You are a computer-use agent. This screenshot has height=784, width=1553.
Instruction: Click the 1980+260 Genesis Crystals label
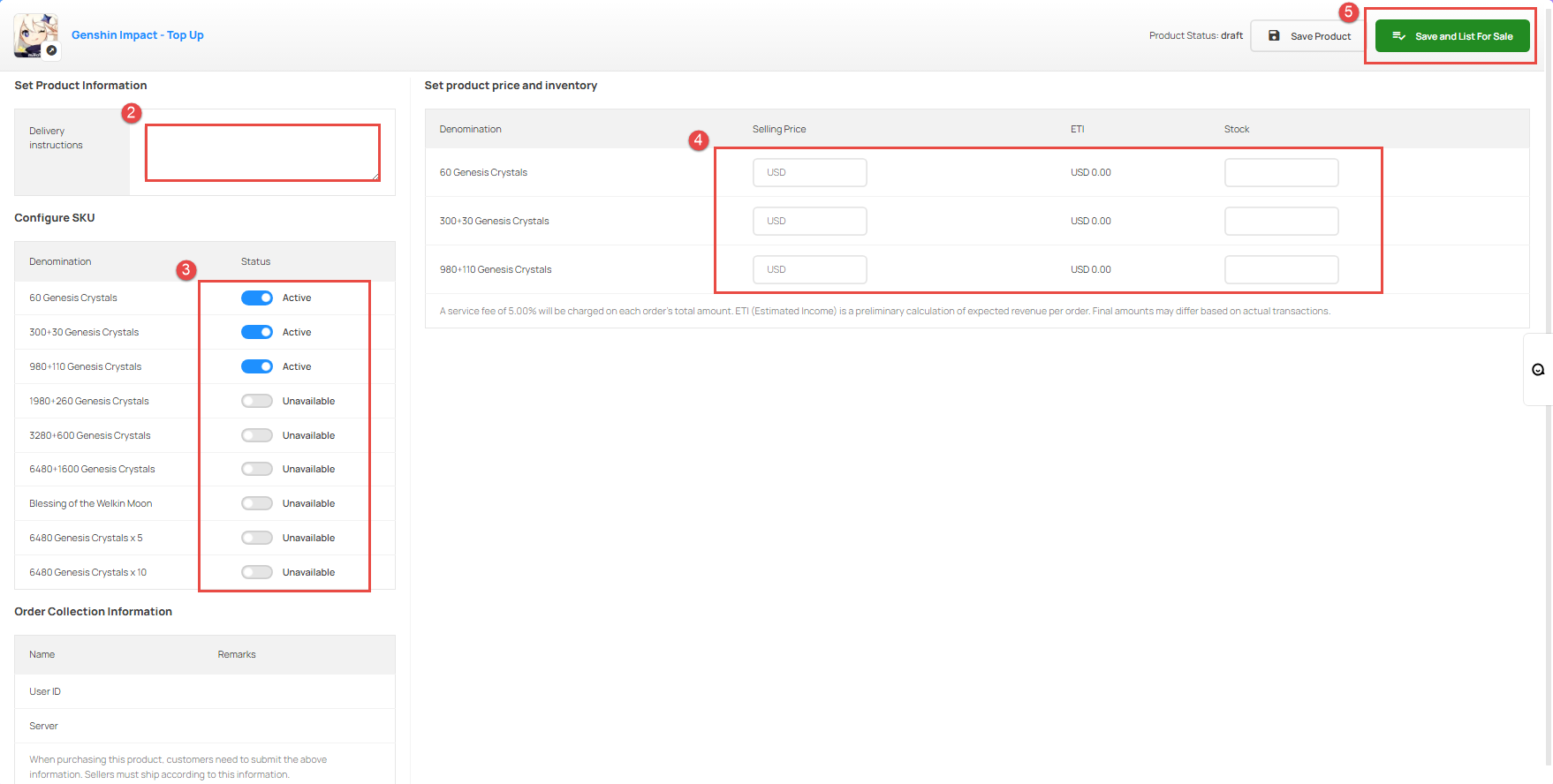(x=89, y=401)
